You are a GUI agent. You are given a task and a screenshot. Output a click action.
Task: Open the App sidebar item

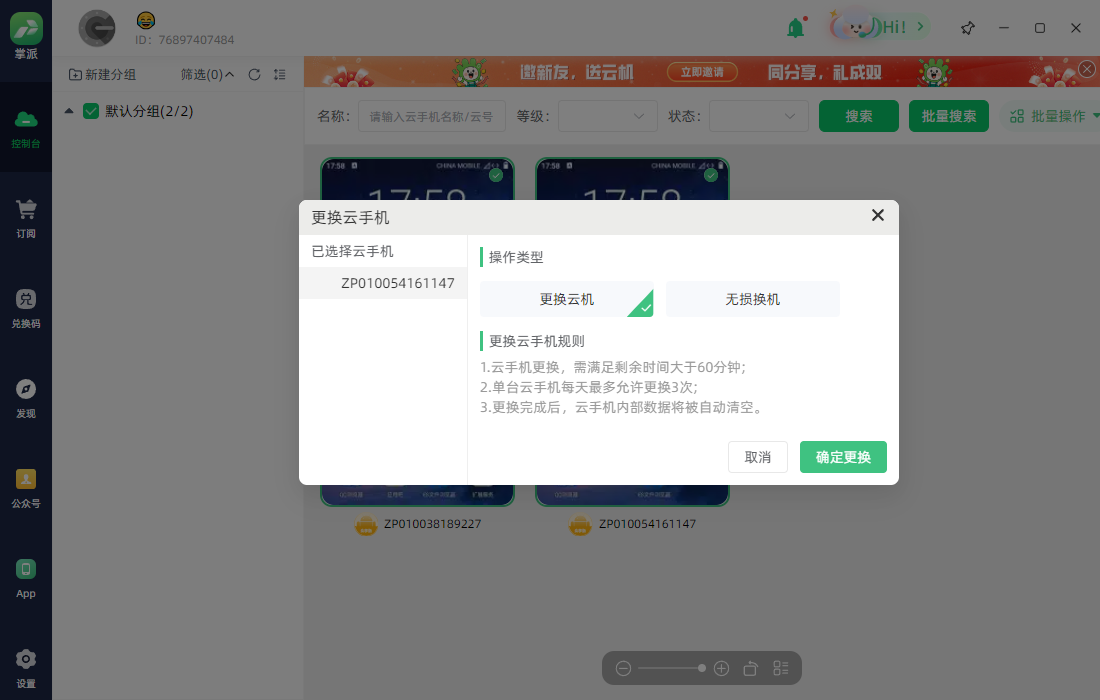(26, 578)
